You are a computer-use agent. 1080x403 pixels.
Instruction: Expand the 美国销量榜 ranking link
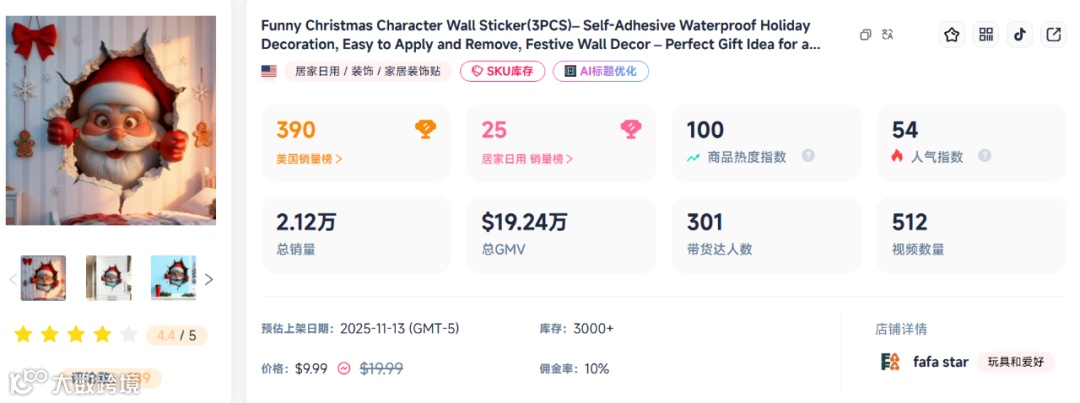(309, 158)
